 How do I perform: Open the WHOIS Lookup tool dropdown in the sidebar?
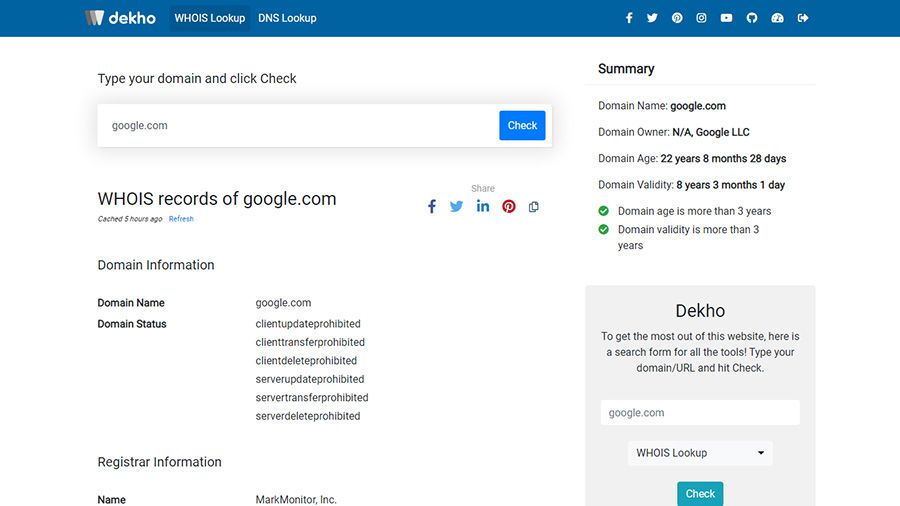(x=700, y=453)
